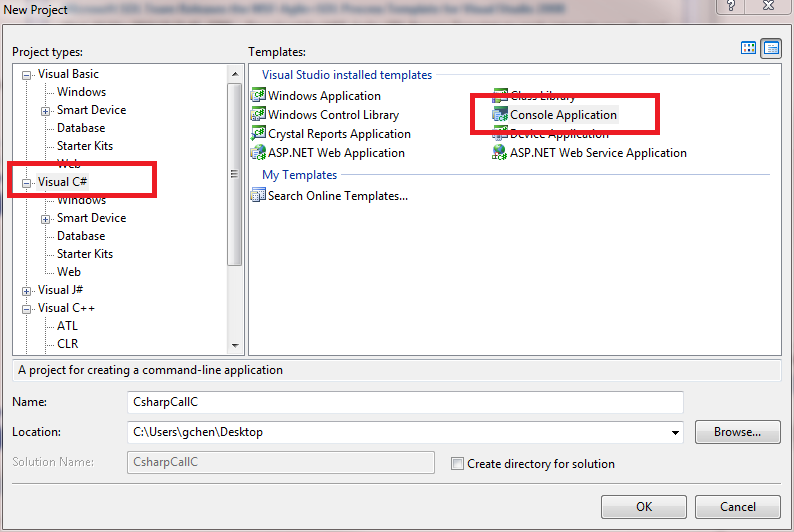Open the Search Online Templates icon
The height and width of the screenshot is (532, 794).
coord(258,195)
